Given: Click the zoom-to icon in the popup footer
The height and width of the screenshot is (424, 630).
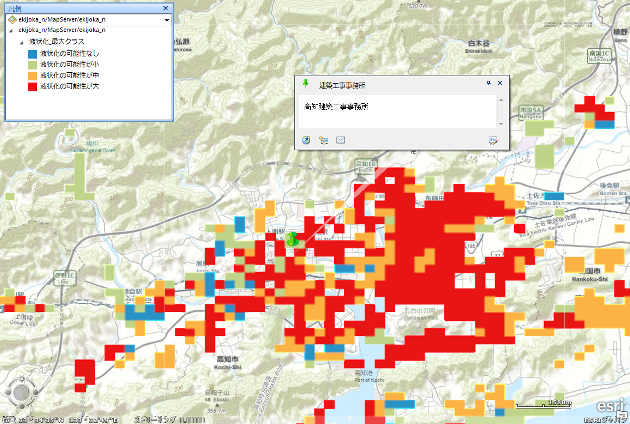Looking at the screenshot, I should [x=306, y=140].
